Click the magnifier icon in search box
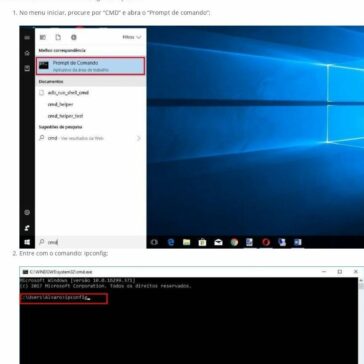 [42, 242]
